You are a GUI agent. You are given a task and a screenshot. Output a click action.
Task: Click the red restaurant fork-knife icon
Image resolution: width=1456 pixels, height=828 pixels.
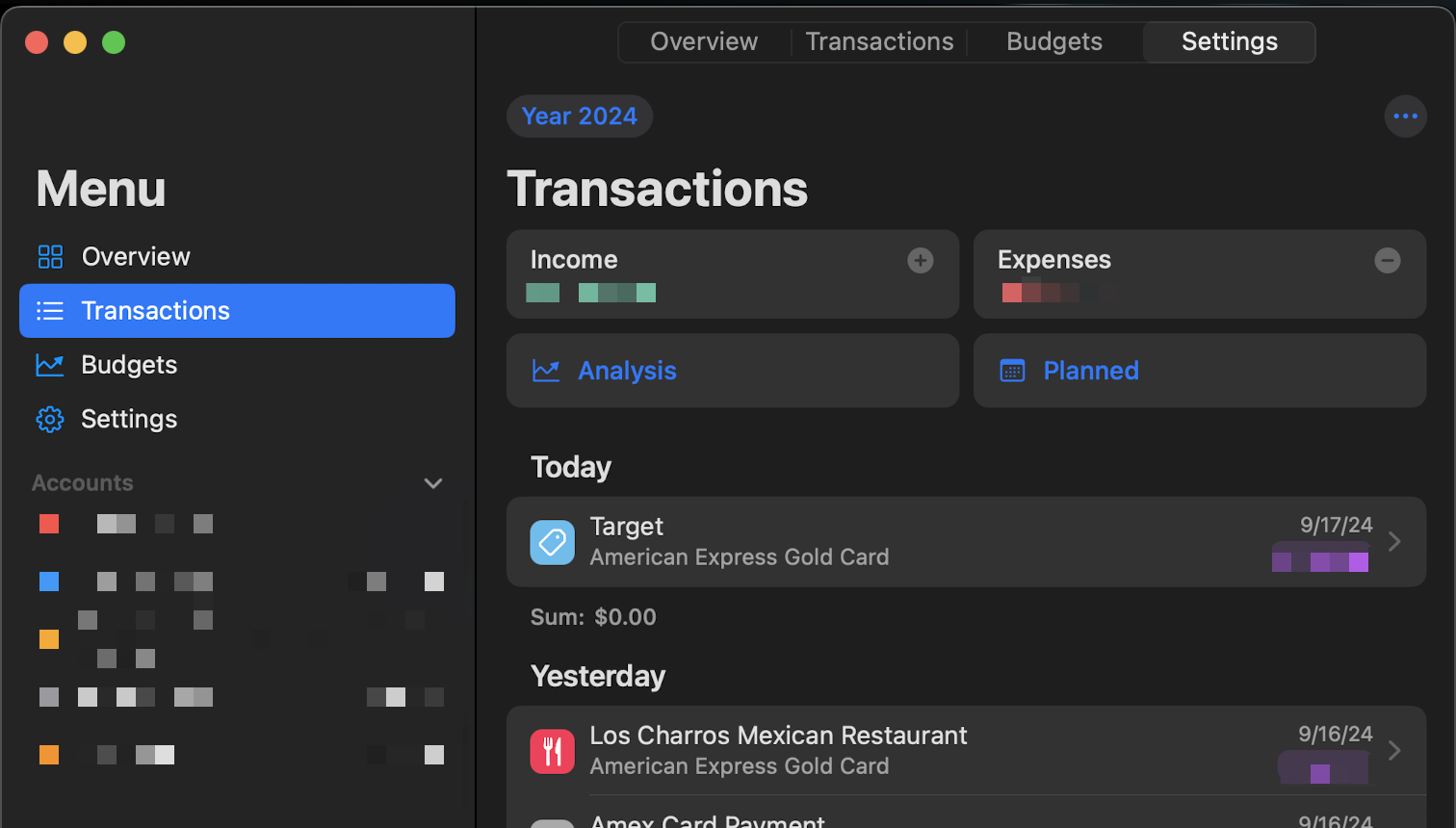point(552,751)
